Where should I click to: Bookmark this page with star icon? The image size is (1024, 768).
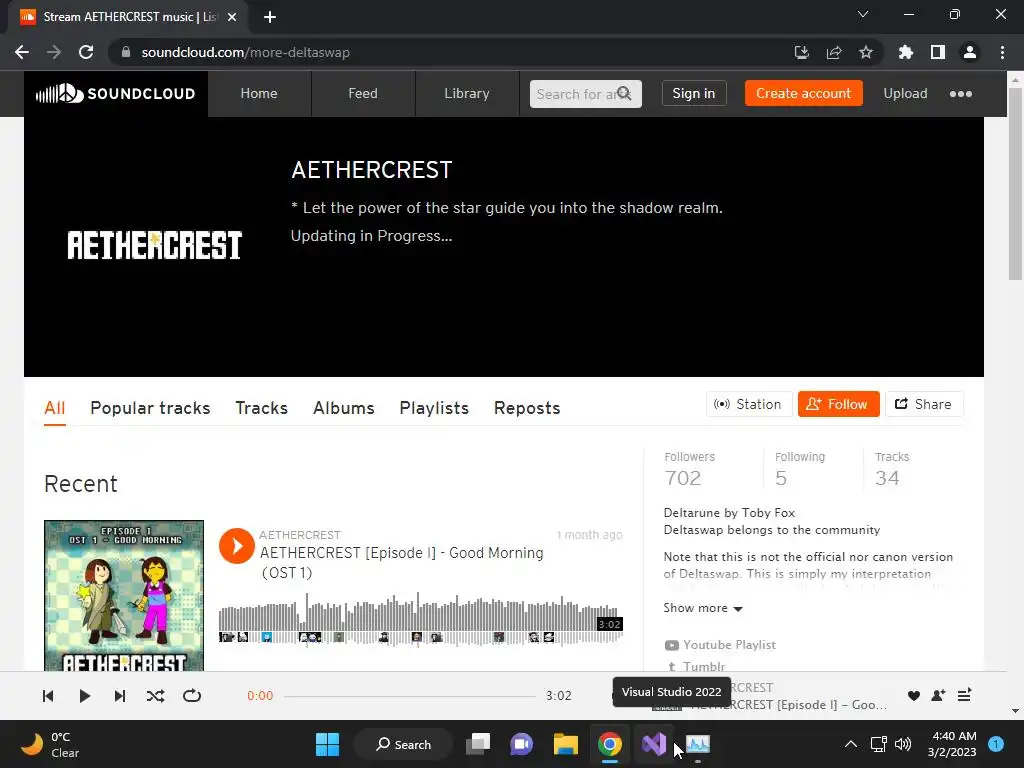[x=866, y=52]
